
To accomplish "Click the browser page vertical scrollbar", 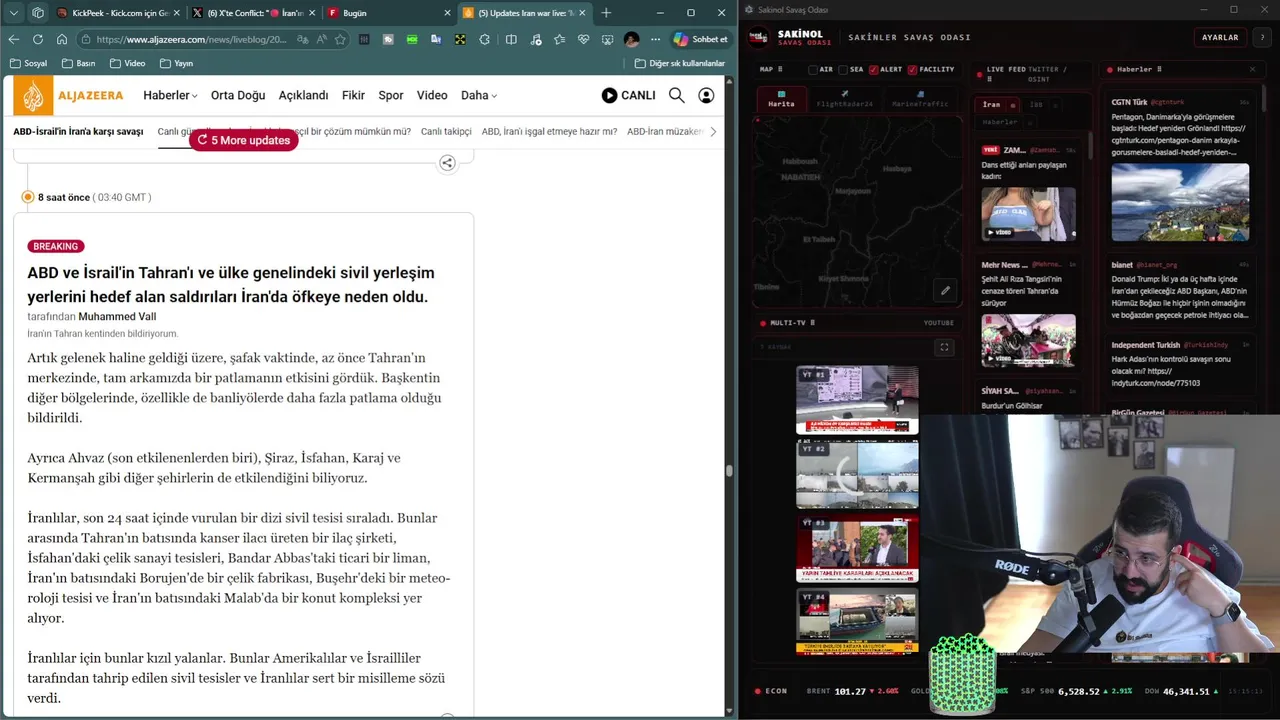I will tap(730, 470).
